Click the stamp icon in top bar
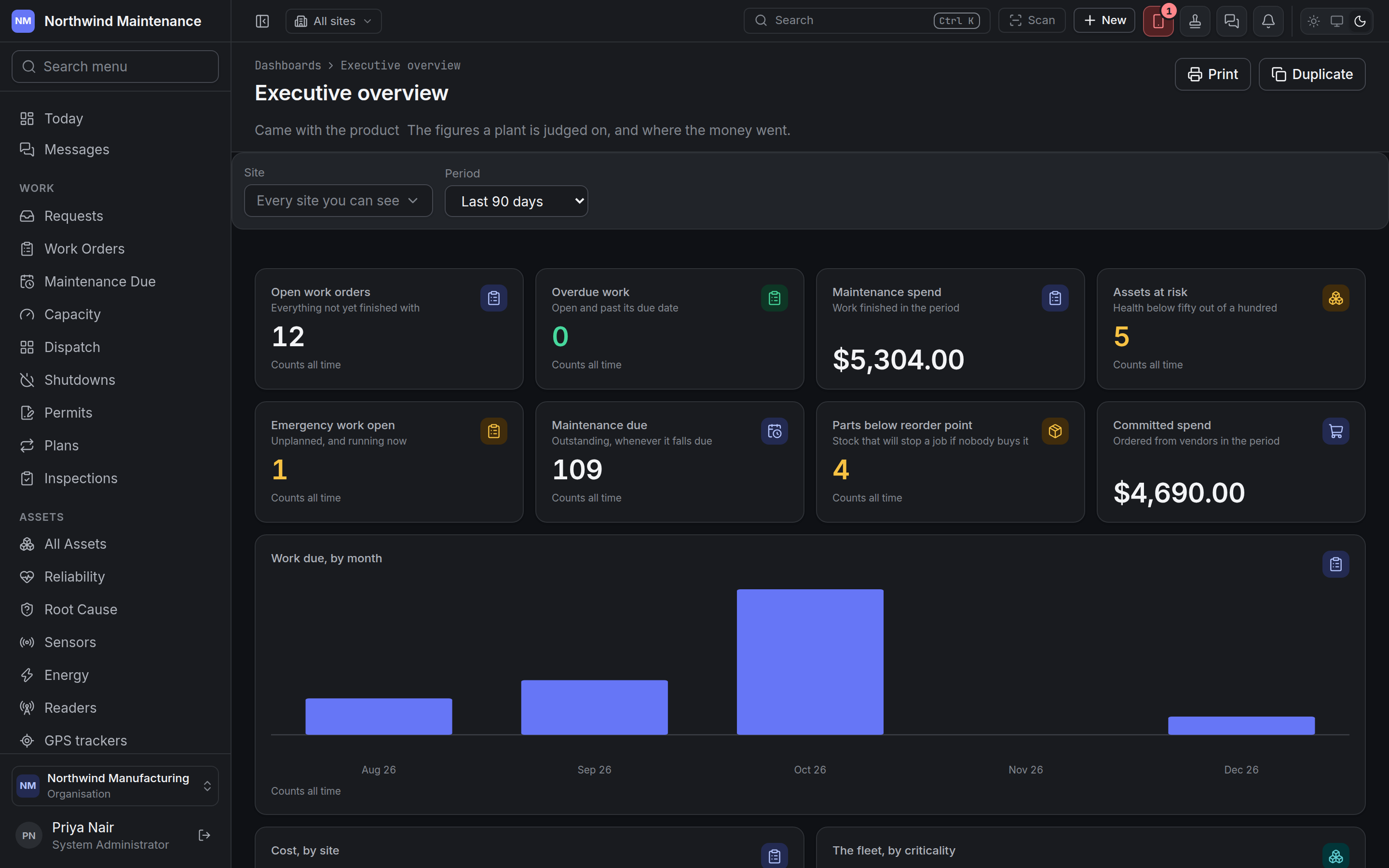Viewport: 1389px width, 868px height. [1195, 21]
